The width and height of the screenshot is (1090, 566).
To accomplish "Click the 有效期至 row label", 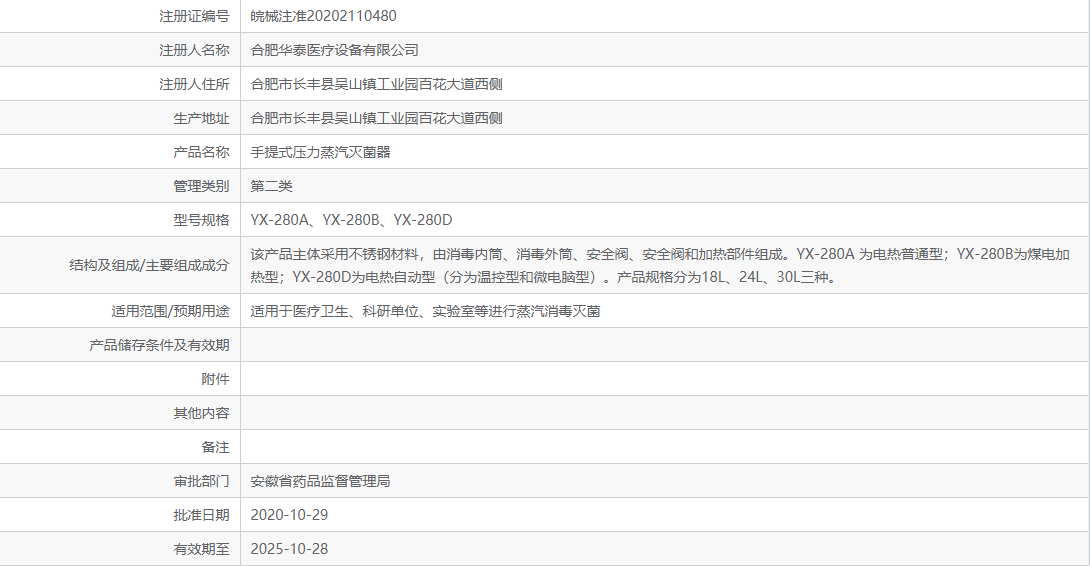I will [x=201, y=549].
